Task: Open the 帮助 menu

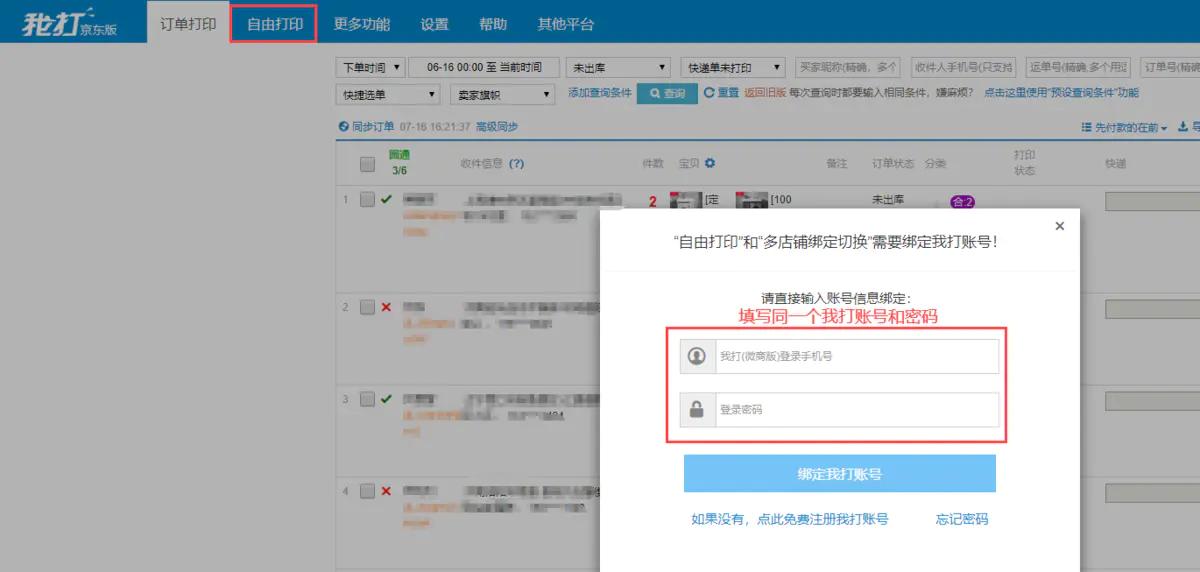Action: tap(493, 24)
